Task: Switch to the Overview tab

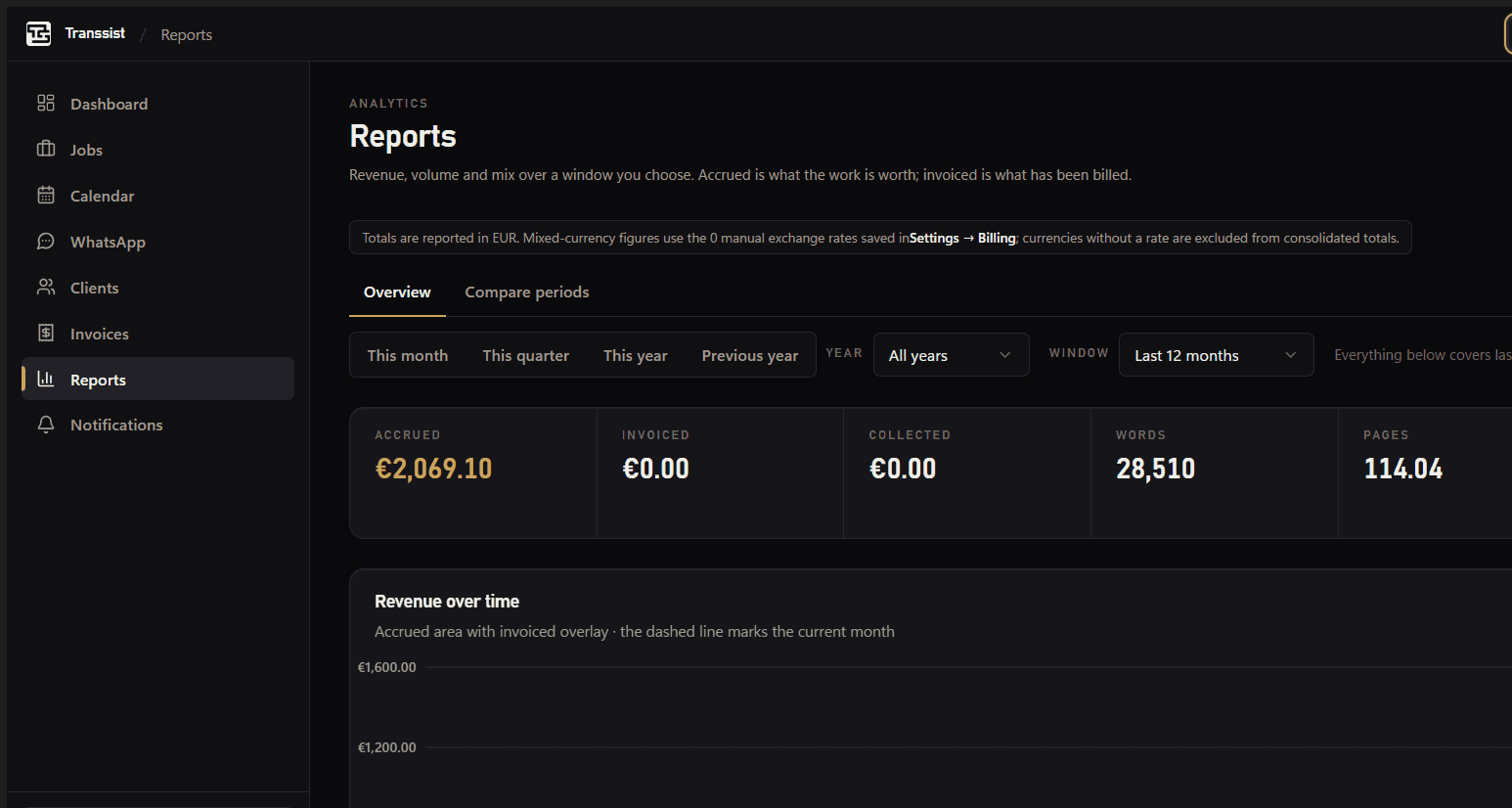Action: [x=397, y=292]
